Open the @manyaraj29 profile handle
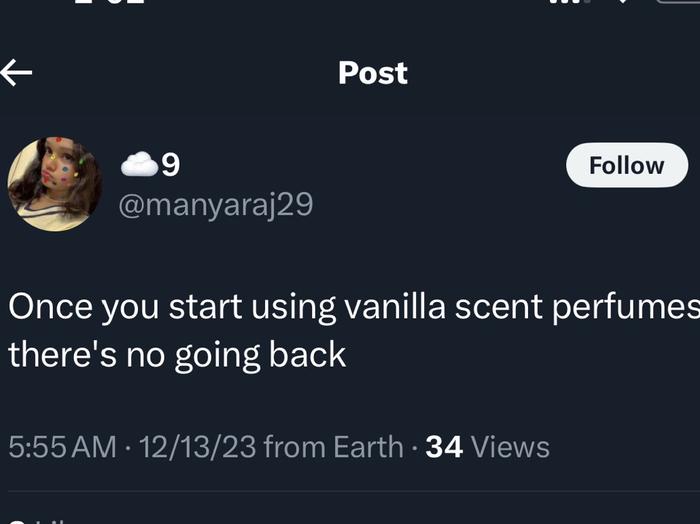This screenshot has height=524, width=700. (216, 205)
